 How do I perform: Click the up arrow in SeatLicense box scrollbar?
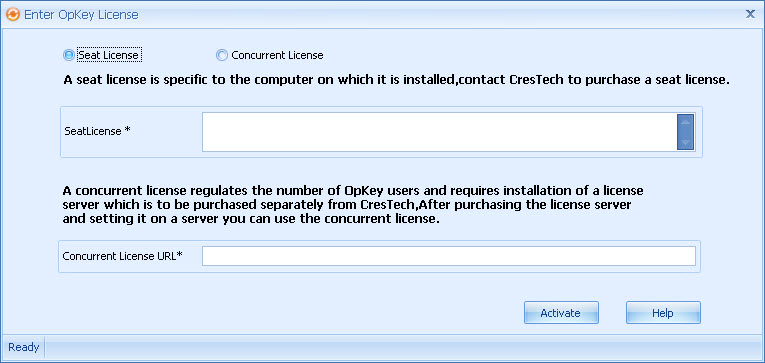tap(685, 121)
